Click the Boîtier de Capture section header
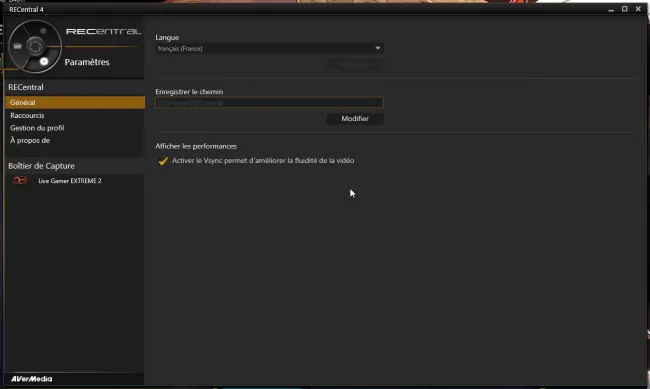The width and height of the screenshot is (650, 389). [x=41, y=166]
